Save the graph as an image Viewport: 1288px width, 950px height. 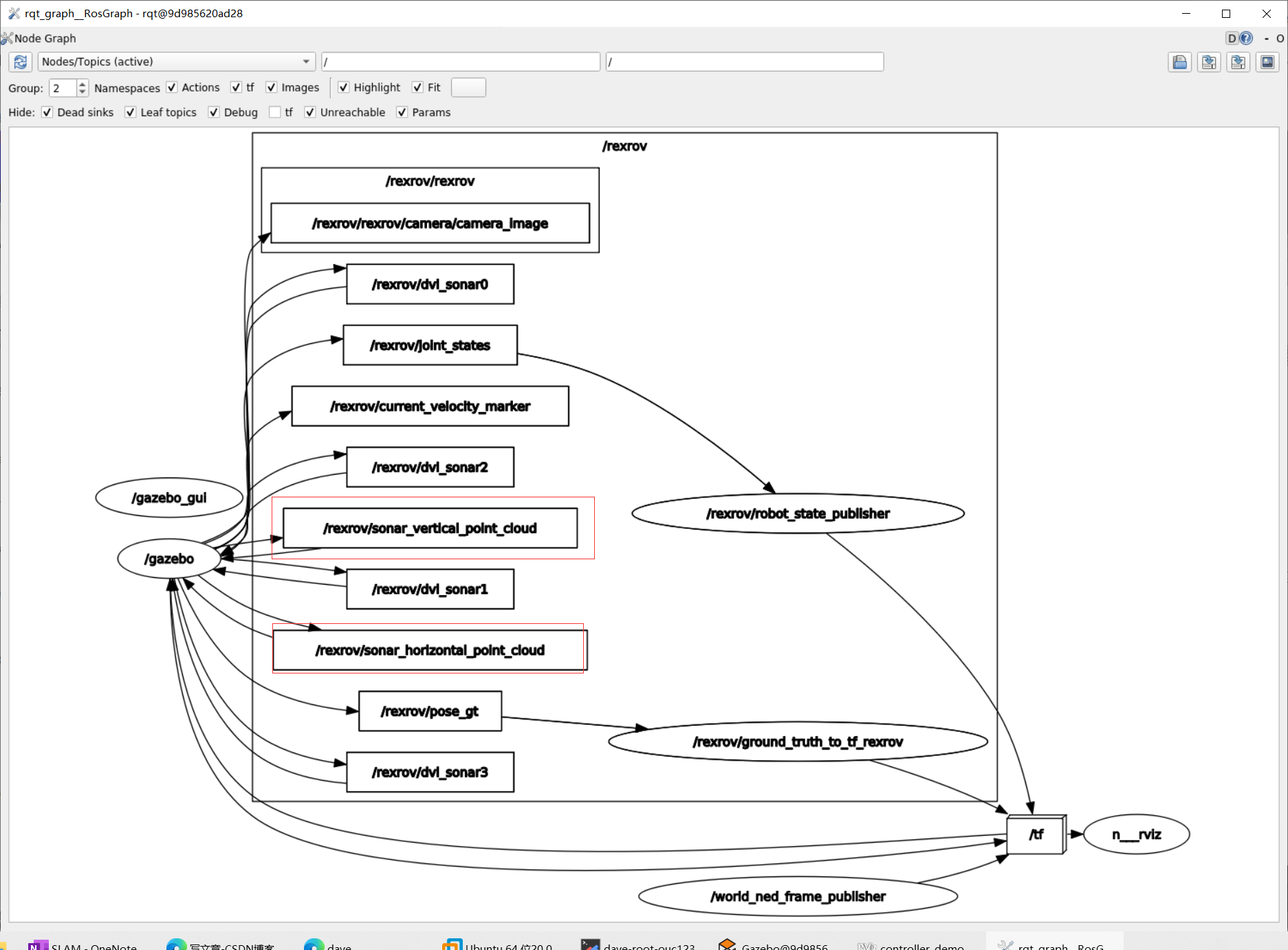(1267, 63)
